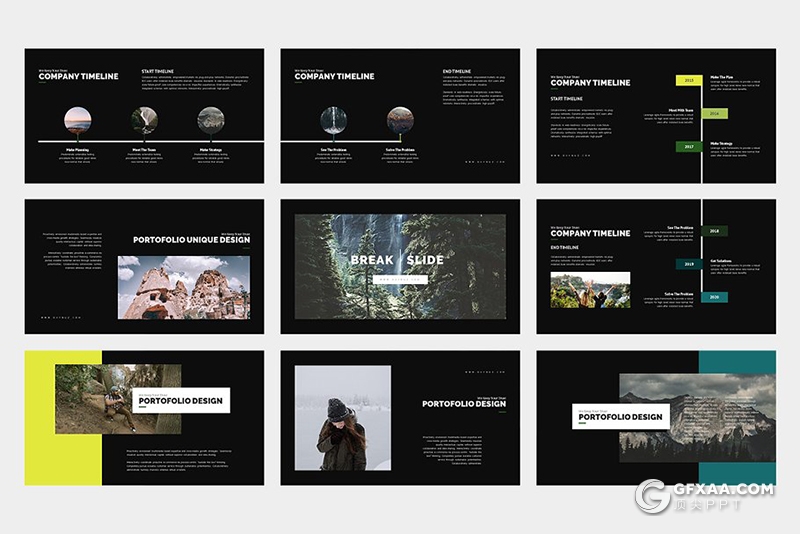Click the 2018 timeline year marker
Viewport: 800px width, 534px height.
pos(714,231)
